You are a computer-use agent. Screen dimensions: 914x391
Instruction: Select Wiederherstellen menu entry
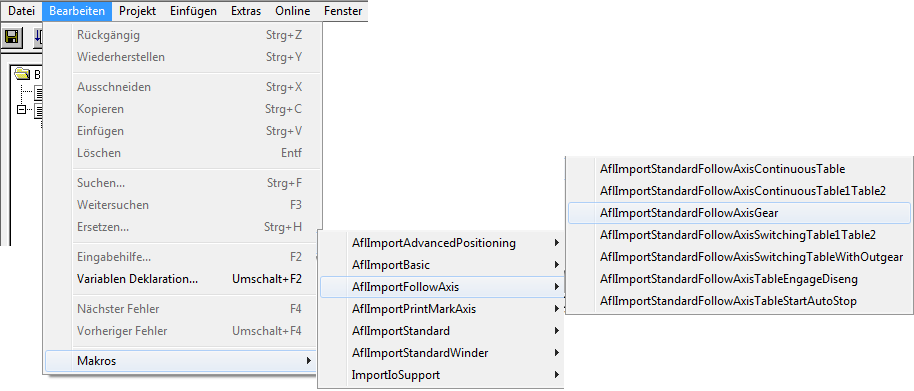click(x=183, y=57)
